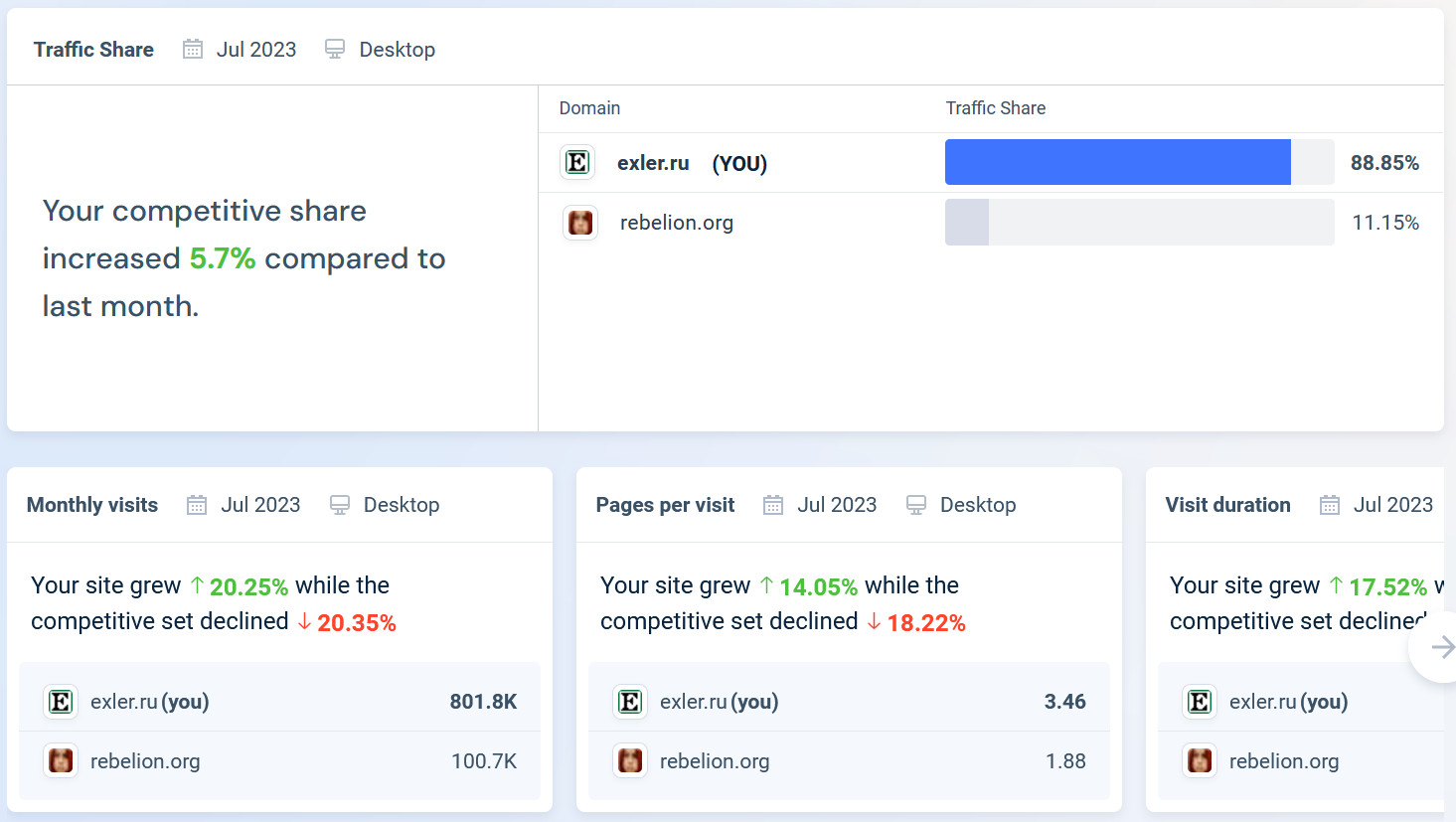This screenshot has height=822, width=1456.
Task: Click the desktop monitor icon in Traffic Share header
Action: click(x=335, y=50)
